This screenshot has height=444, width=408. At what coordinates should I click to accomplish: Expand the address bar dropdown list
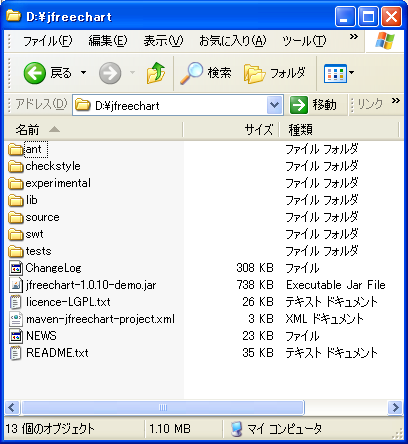(275, 105)
